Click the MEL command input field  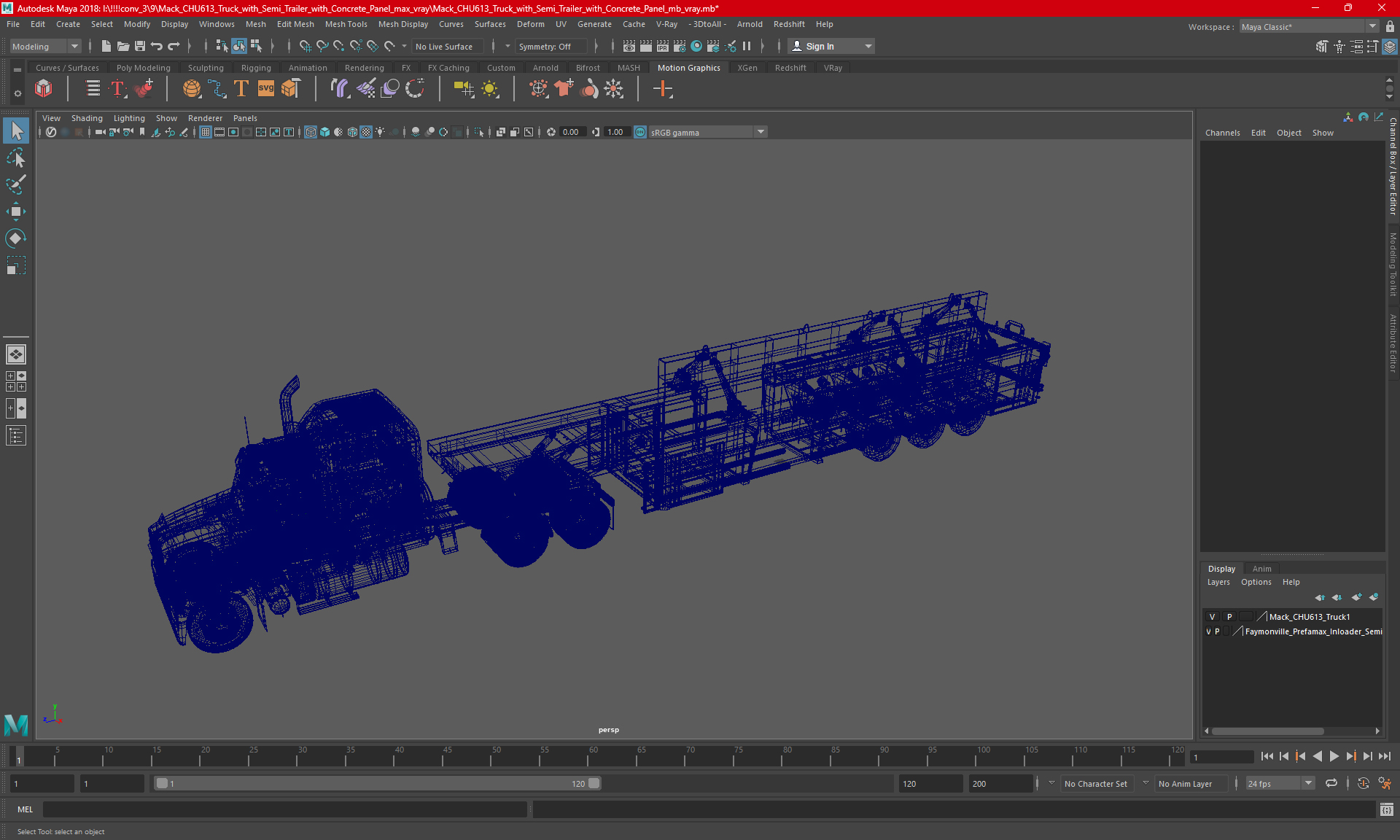(x=284, y=809)
